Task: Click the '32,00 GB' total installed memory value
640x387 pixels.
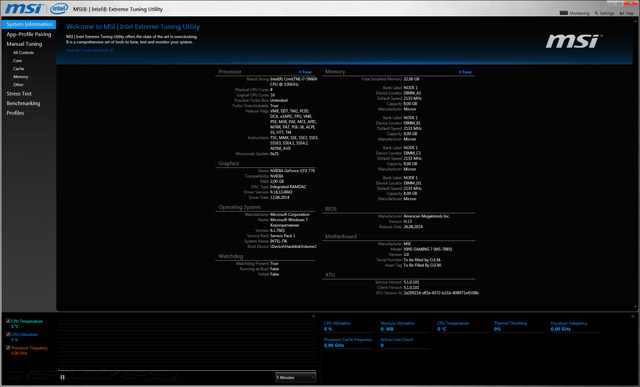Action: pyautogui.click(x=411, y=79)
